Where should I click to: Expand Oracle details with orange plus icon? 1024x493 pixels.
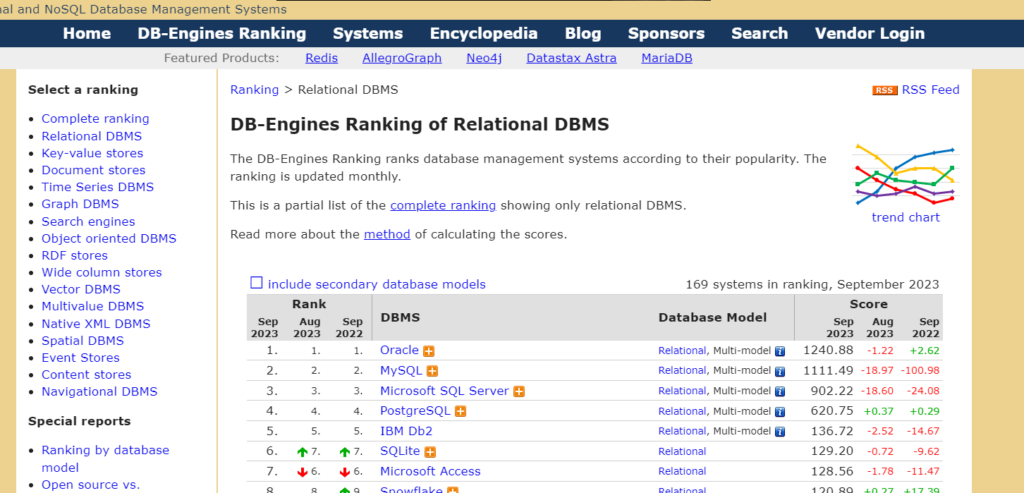pos(428,351)
